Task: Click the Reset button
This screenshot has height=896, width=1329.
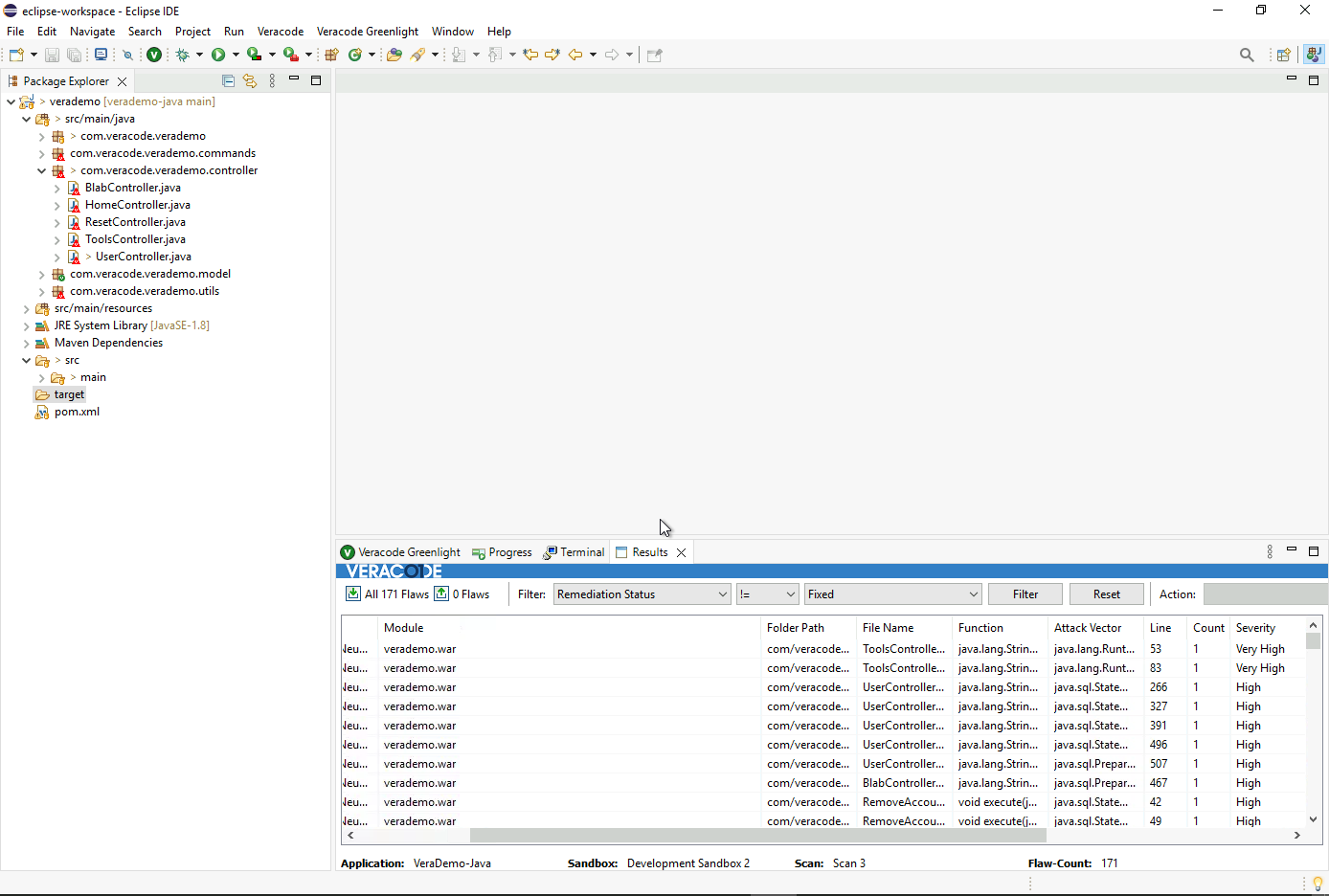Action: pos(1107,594)
